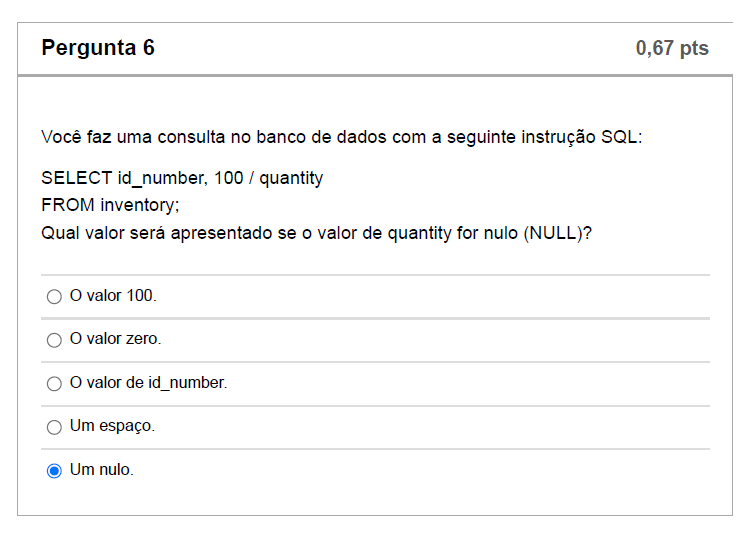Screen dimensions: 748x534
Task: Select the "O valor 100." radio button
Action: 54,296
